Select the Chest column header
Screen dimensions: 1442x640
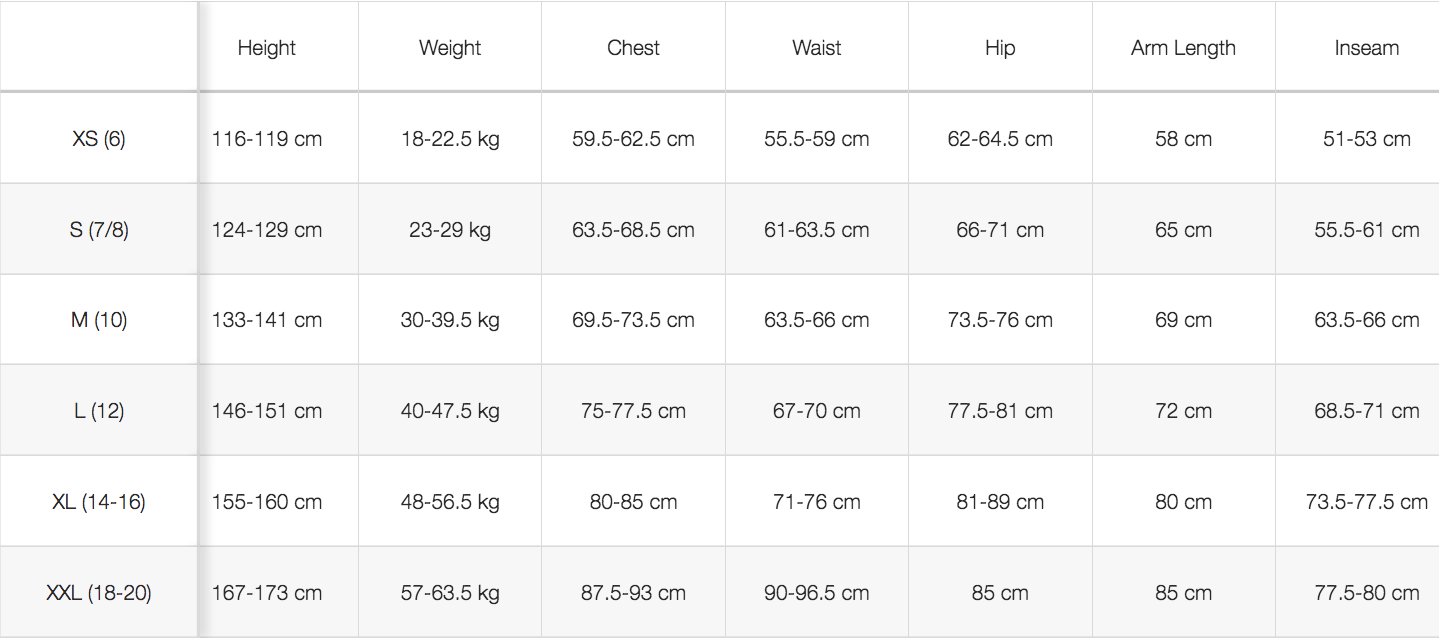[633, 48]
